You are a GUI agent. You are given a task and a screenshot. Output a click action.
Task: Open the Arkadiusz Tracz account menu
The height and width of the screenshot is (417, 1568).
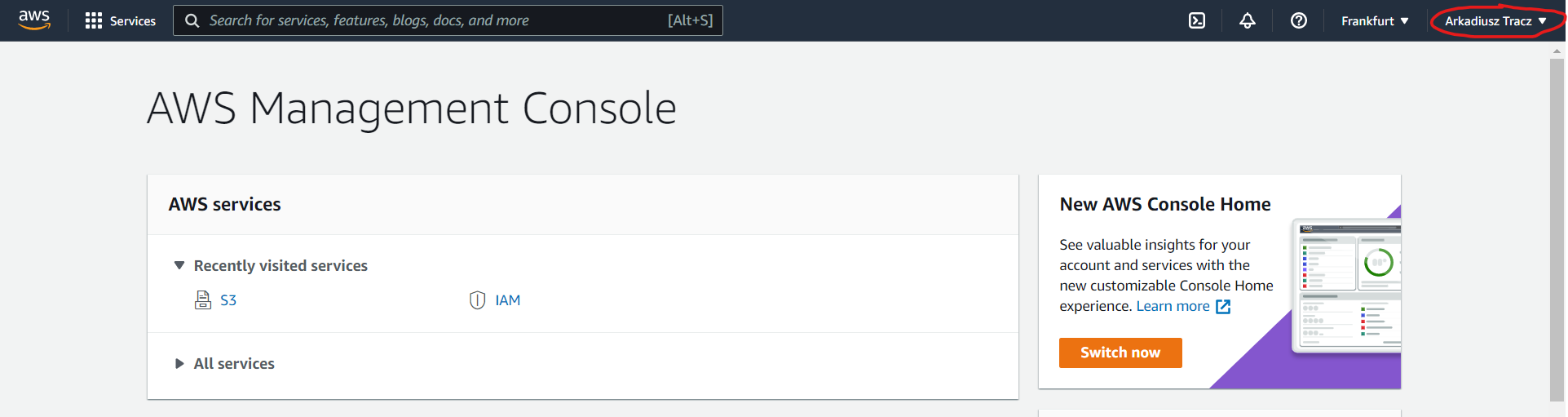1496,20
